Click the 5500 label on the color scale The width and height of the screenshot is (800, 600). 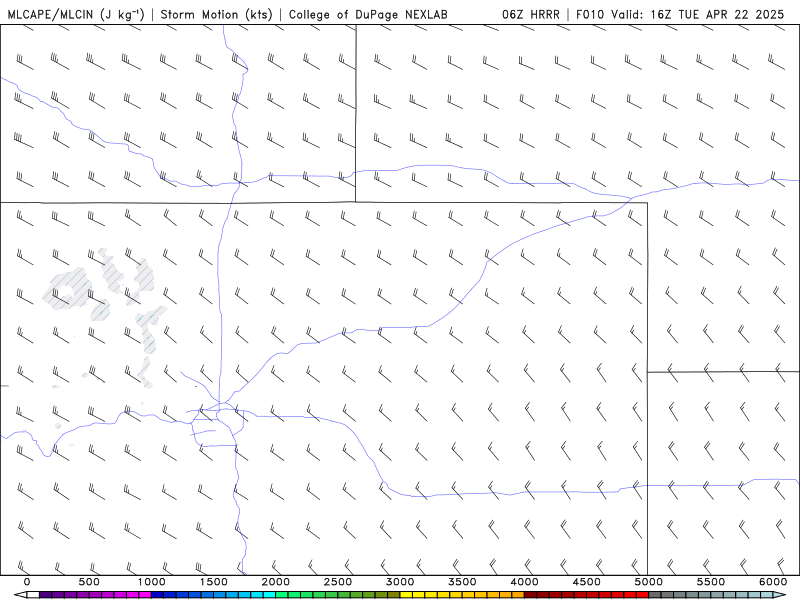[x=711, y=582]
